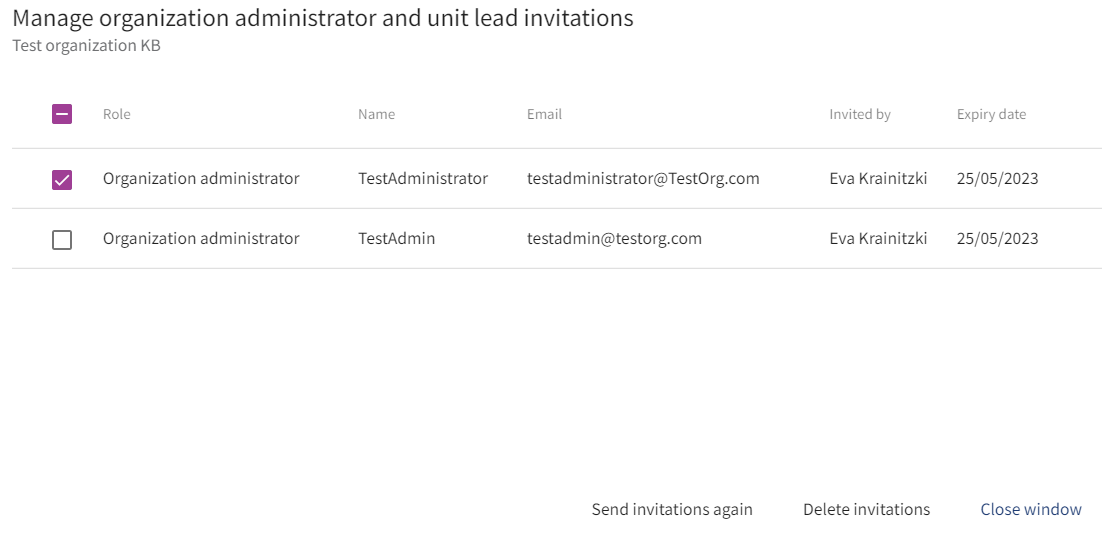Click expiry date 25/05/2023 in TestAdmin row

[x=997, y=239]
